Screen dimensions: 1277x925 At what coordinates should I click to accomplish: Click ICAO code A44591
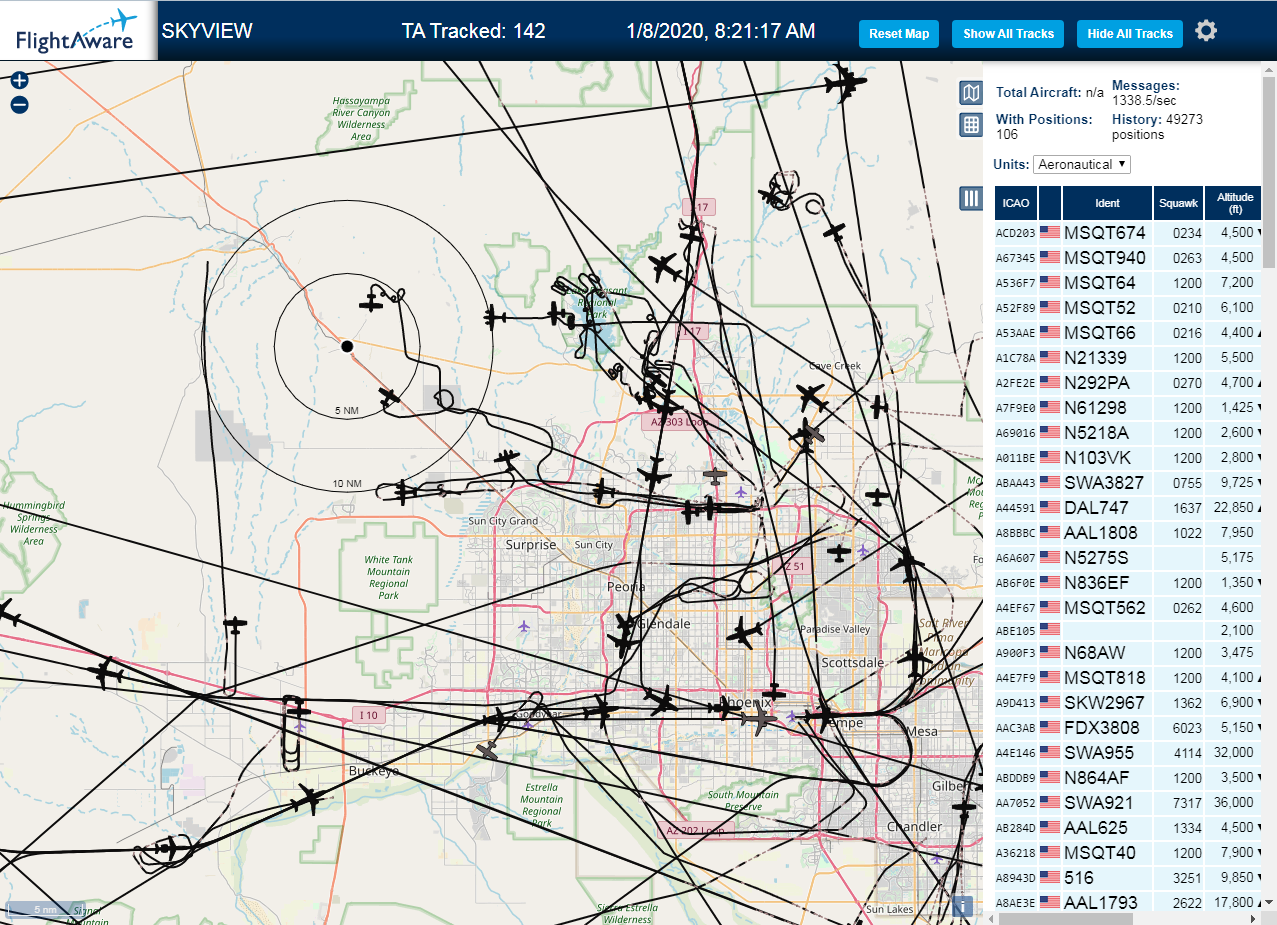pyautogui.click(x=1016, y=508)
